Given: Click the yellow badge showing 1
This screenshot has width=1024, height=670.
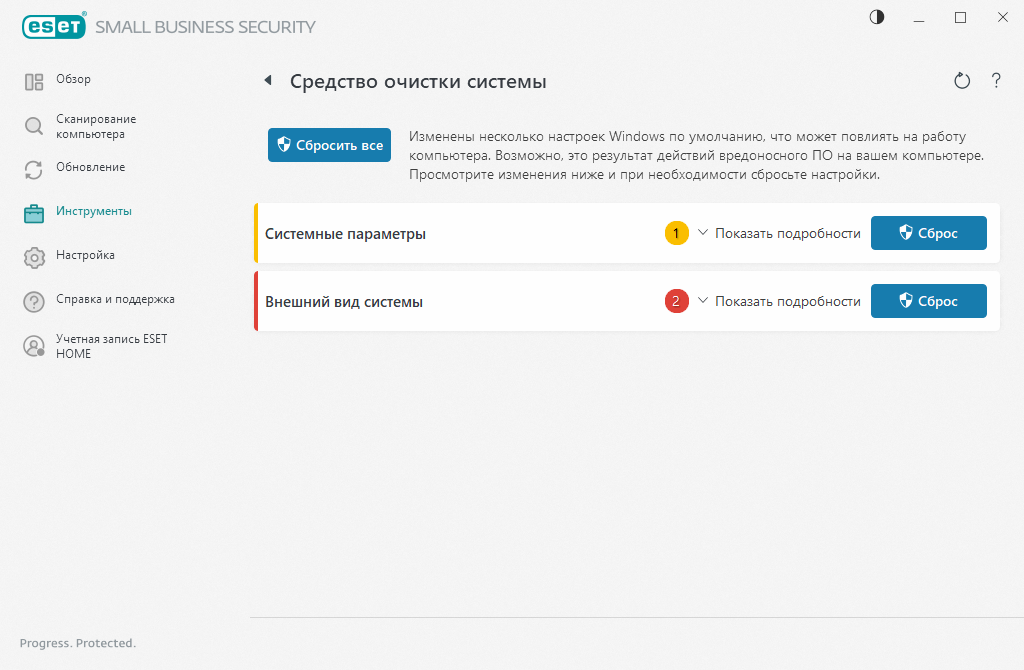Looking at the screenshot, I should pos(677,232).
